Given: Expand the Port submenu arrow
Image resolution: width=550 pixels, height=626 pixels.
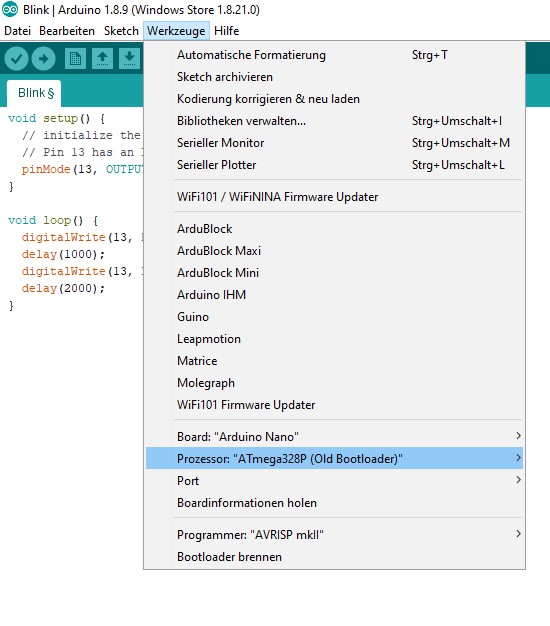Looking at the screenshot, I should click(x=518, y=480).
